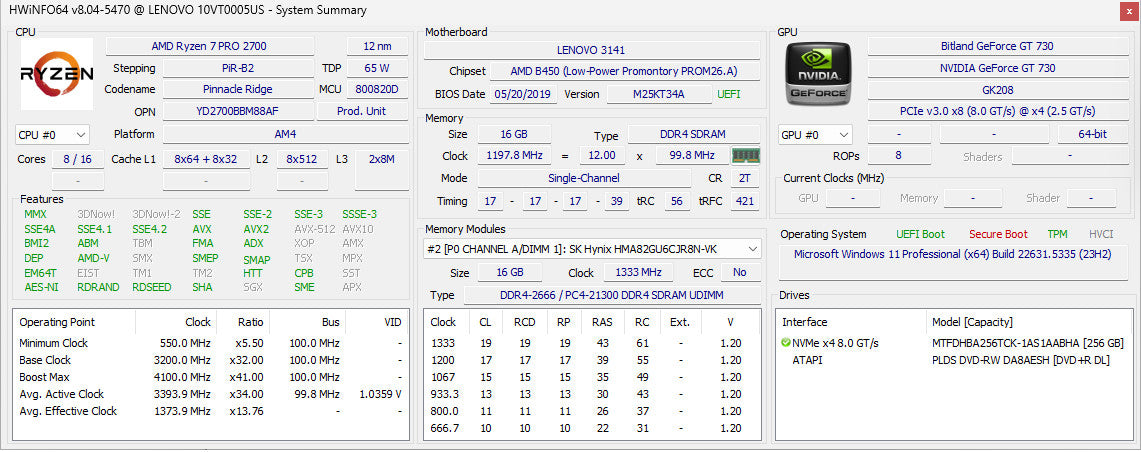Click the GK208 GPU codename field
Viewport: 1141px width, 452px height.
tap(997, 89)
